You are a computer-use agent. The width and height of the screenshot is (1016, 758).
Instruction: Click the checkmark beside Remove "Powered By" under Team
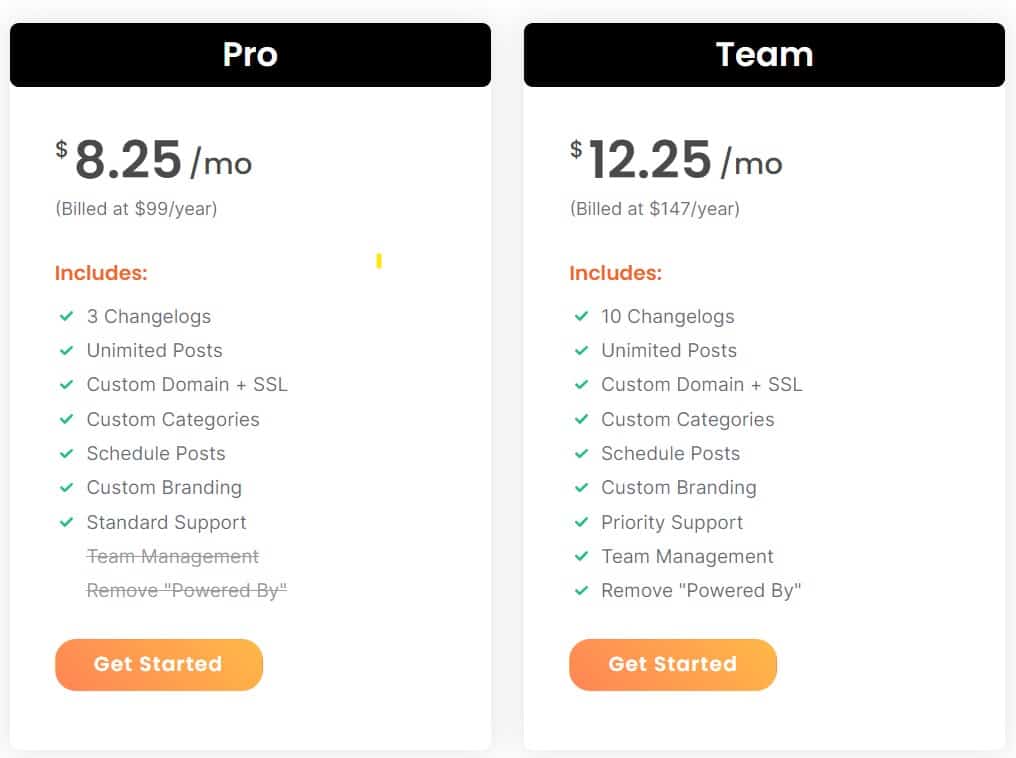582,591
